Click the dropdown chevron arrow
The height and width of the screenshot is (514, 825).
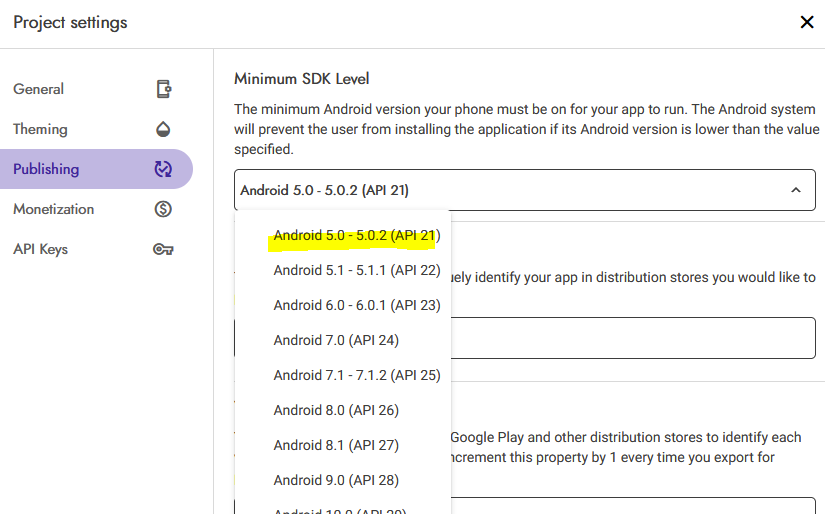795,190
